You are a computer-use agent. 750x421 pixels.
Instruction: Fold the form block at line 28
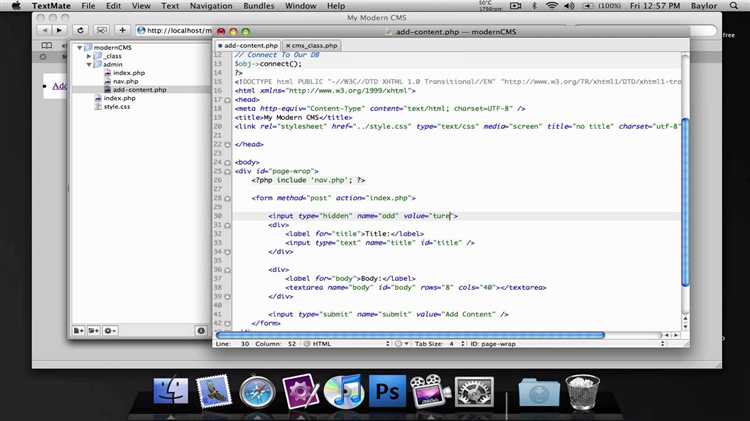click(x=228, y=198)
